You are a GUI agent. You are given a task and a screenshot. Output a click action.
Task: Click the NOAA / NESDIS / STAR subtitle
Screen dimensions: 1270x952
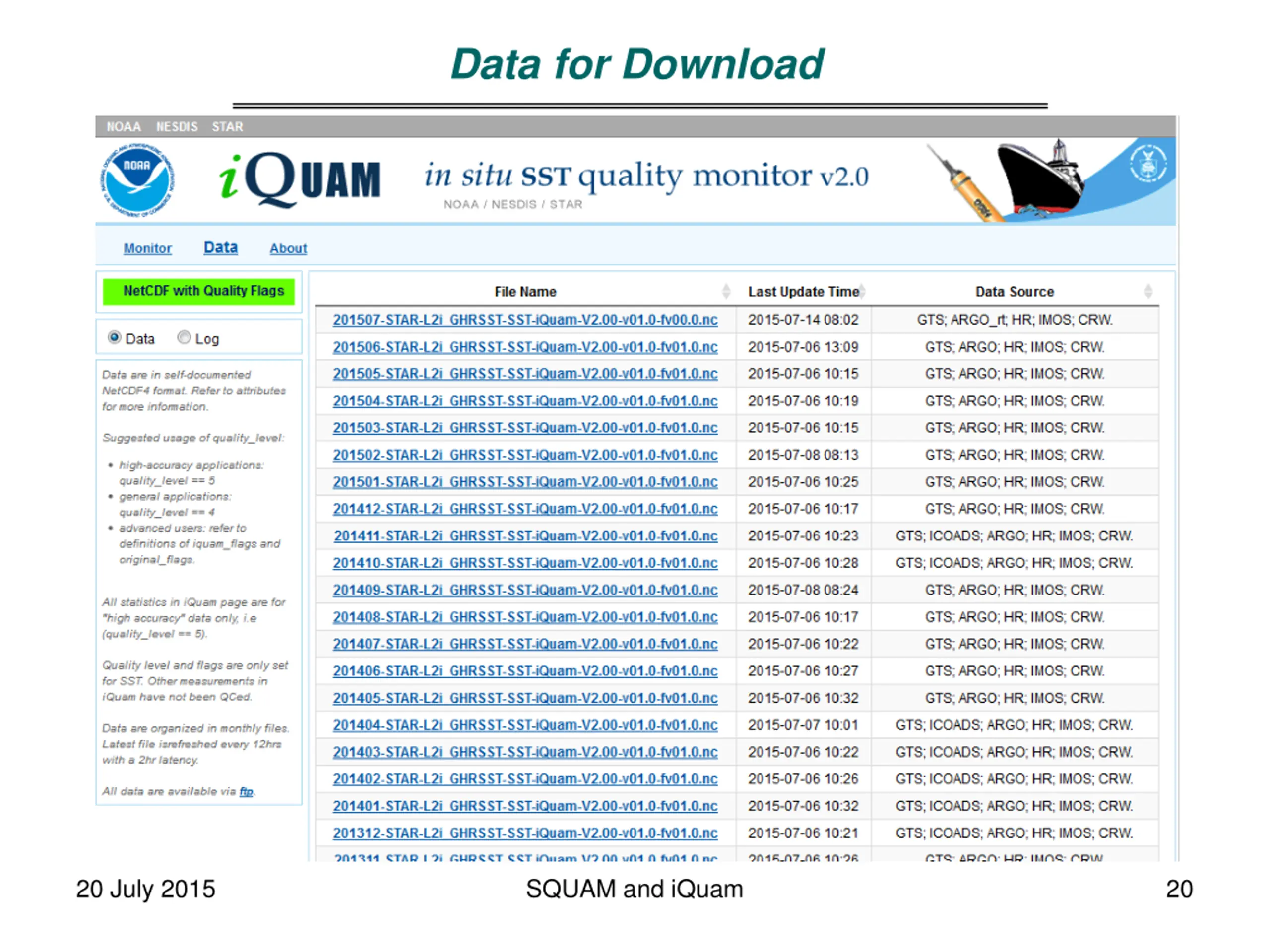tap(512, 204)
